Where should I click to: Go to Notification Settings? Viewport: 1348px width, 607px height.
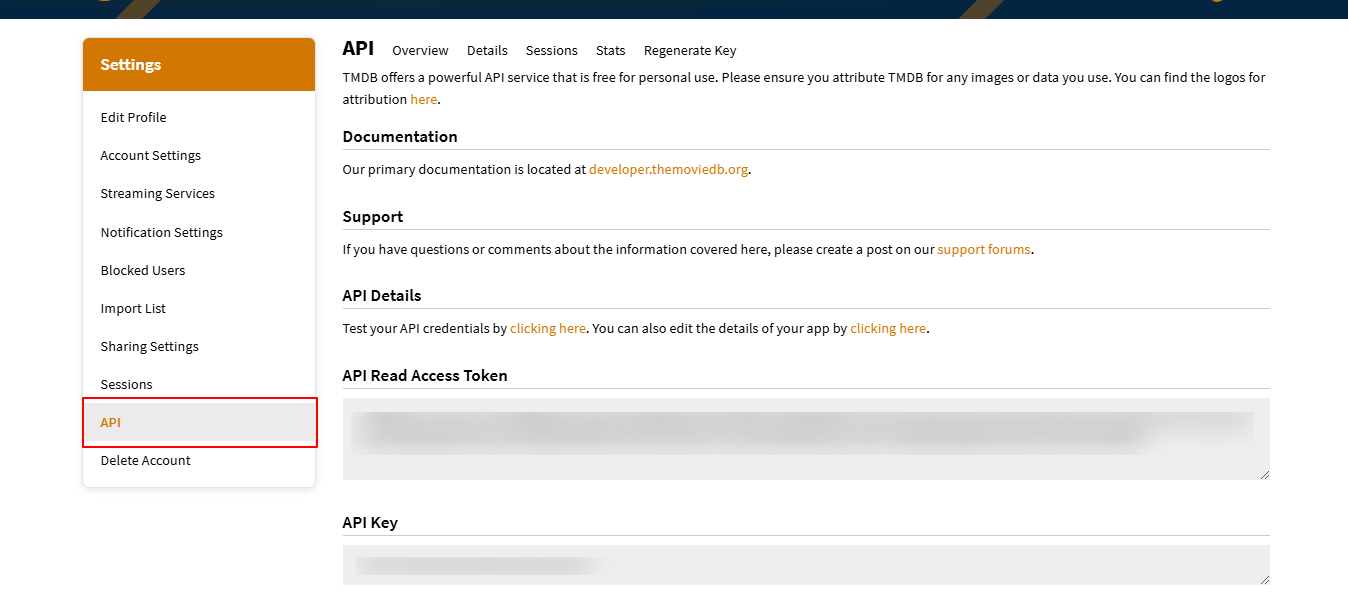point(161,232)
